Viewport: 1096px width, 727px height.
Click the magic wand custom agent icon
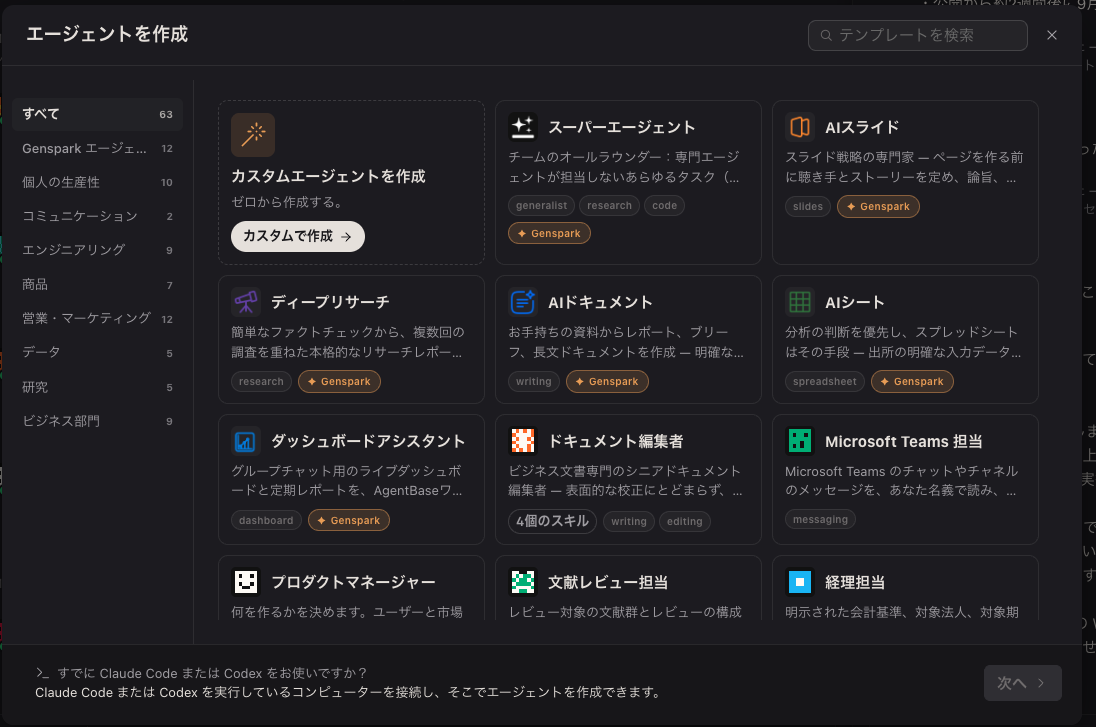tap(253, 135)
